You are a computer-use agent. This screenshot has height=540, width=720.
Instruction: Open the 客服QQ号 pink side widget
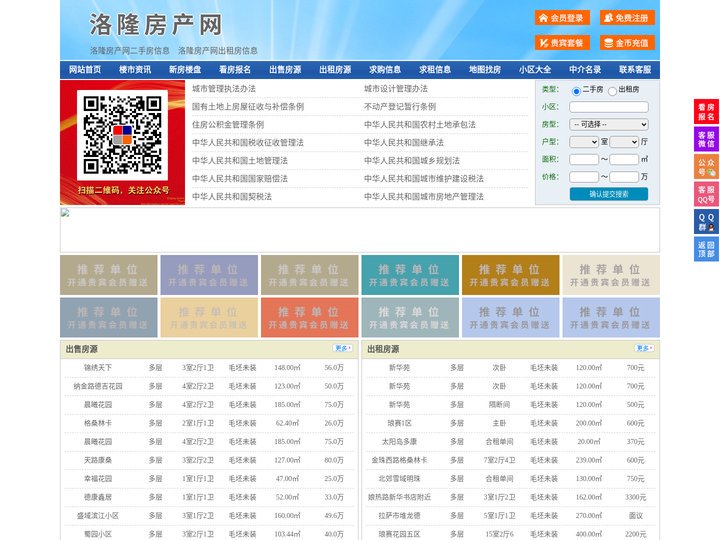(706, 194)
